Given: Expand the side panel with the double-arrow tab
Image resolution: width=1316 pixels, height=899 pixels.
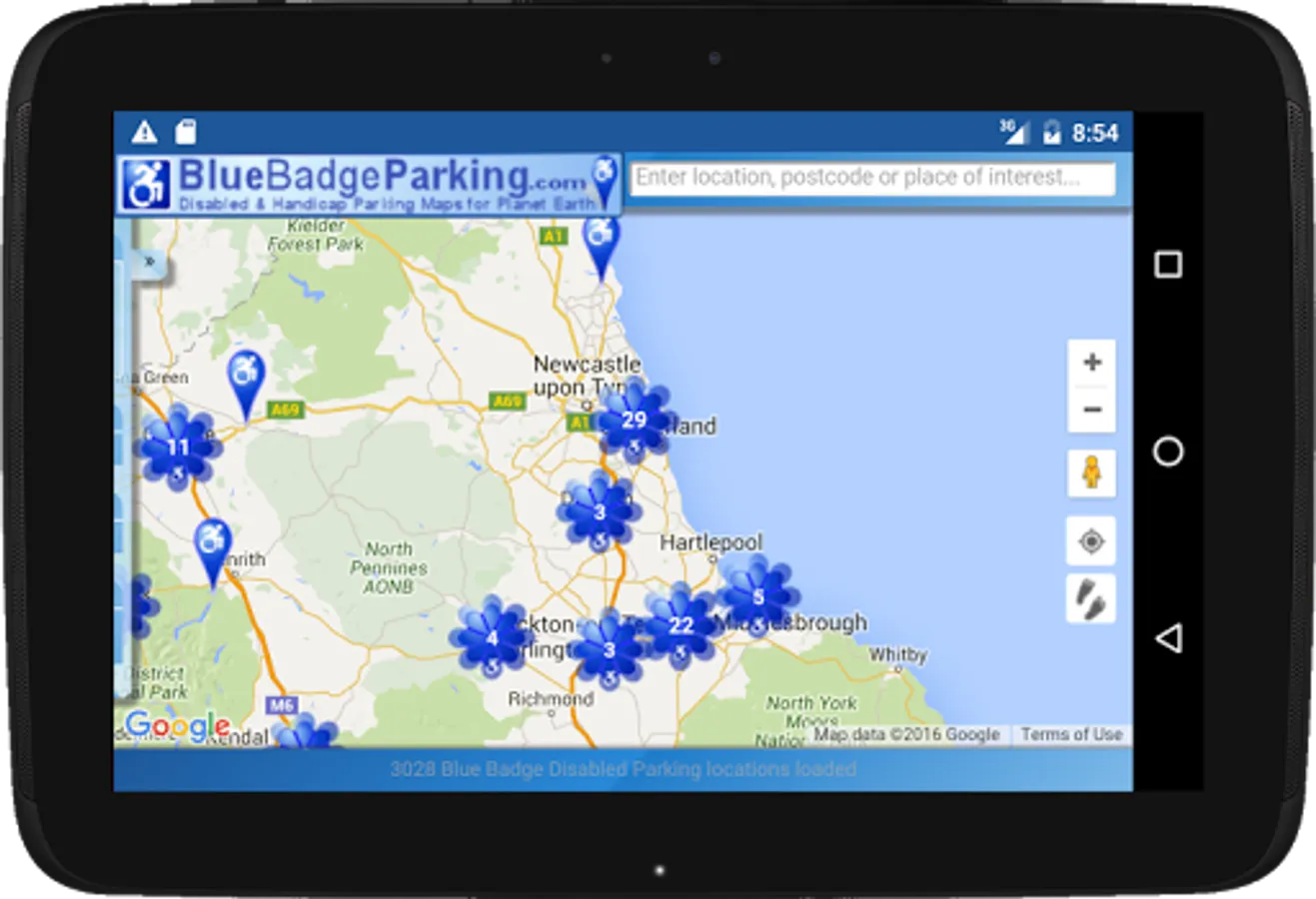Looking at the screenshot, I should [149, 262].
